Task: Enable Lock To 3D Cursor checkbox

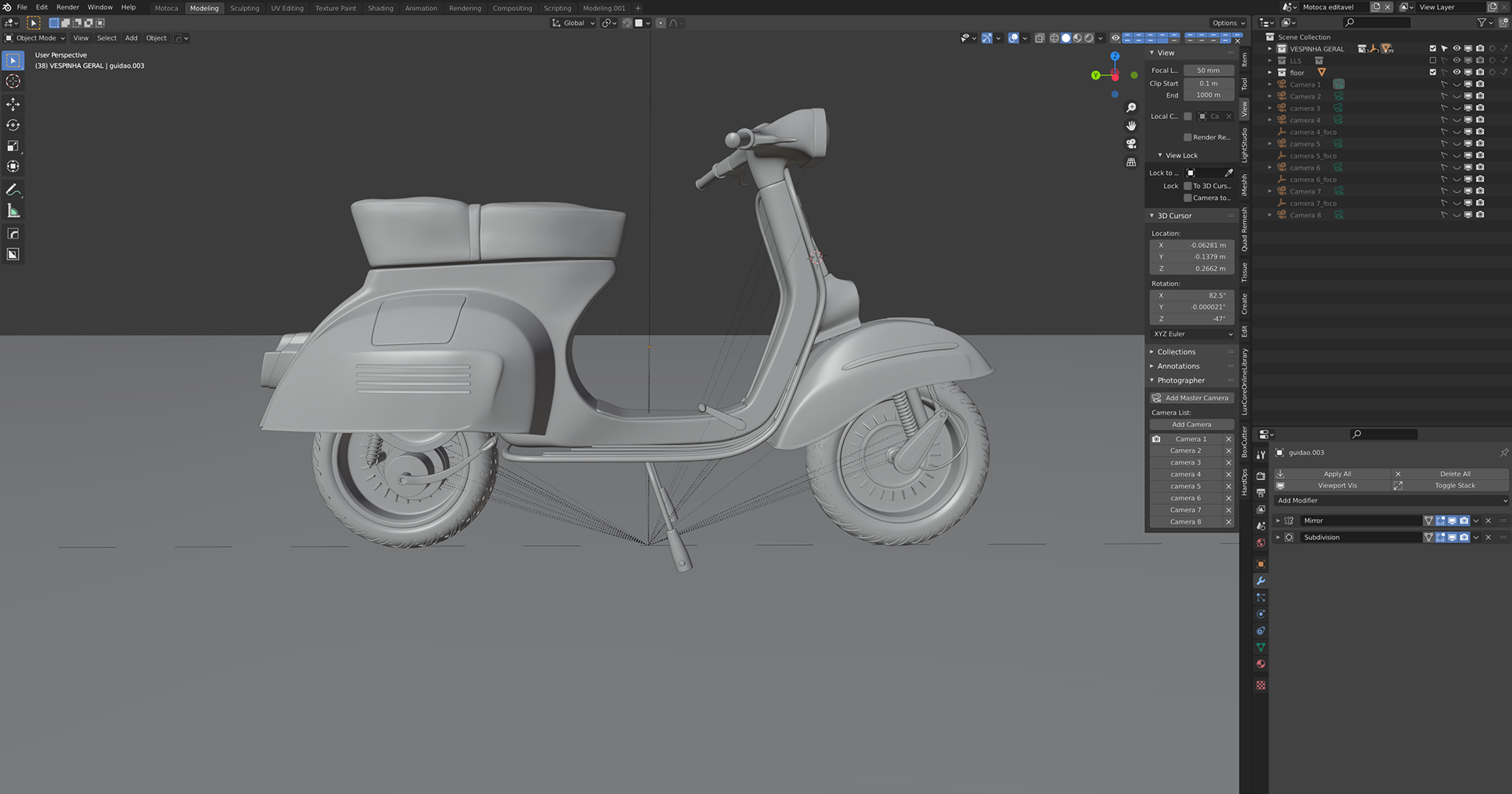Action: coord(1188,186)
